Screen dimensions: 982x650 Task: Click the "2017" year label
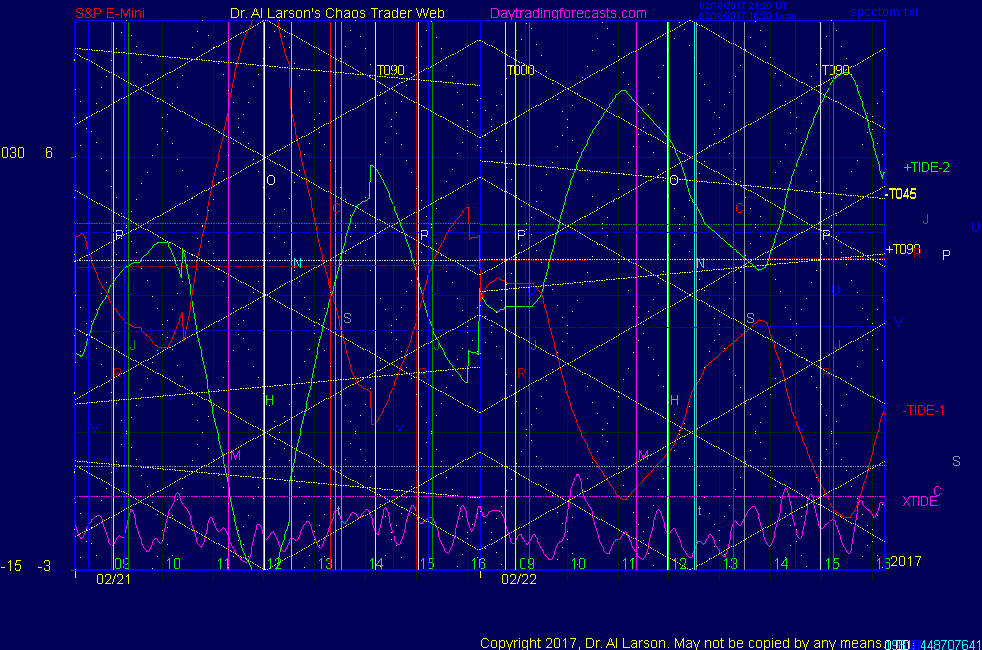906,561
